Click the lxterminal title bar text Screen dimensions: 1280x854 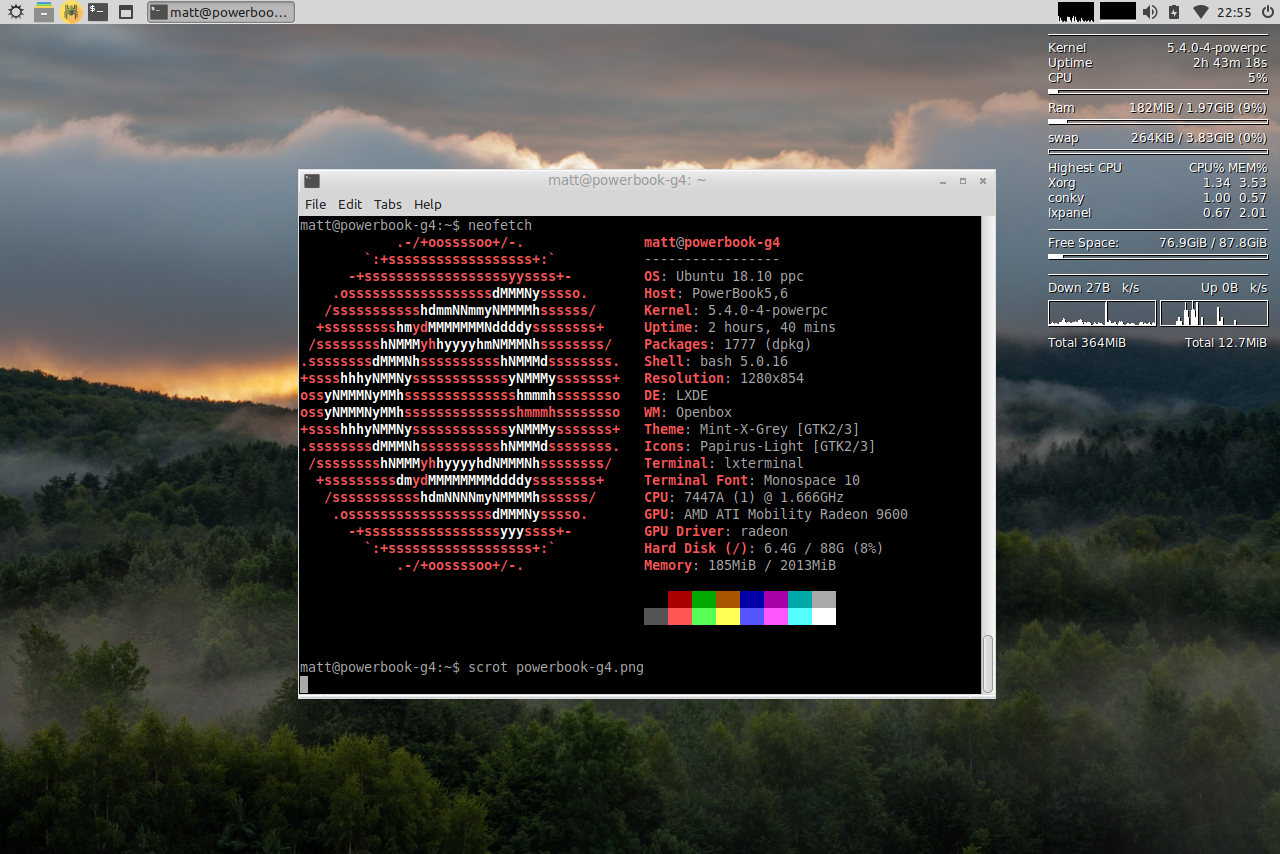click(x=627, y=180)
